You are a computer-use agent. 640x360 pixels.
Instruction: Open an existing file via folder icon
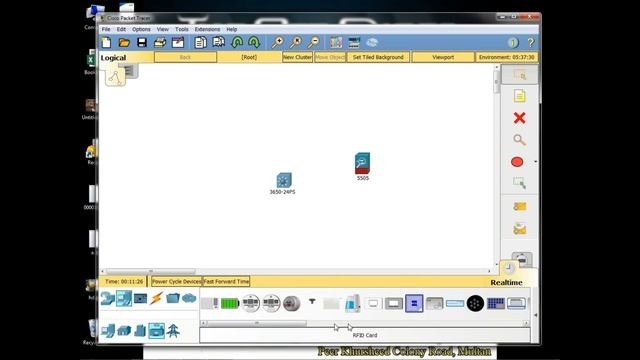tap(124, 42)
